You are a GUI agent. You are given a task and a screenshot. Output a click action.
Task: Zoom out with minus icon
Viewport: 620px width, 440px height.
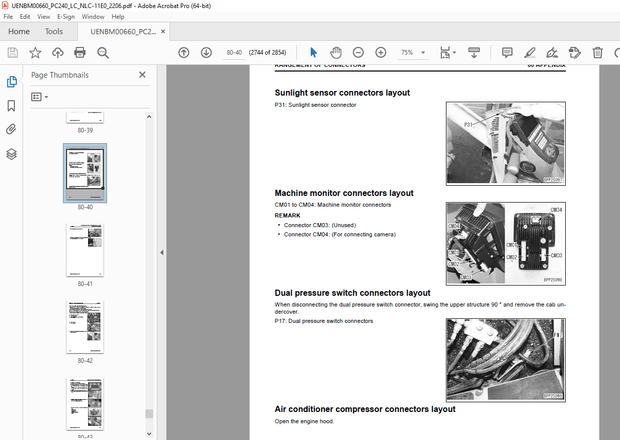[x=358, y=52]
